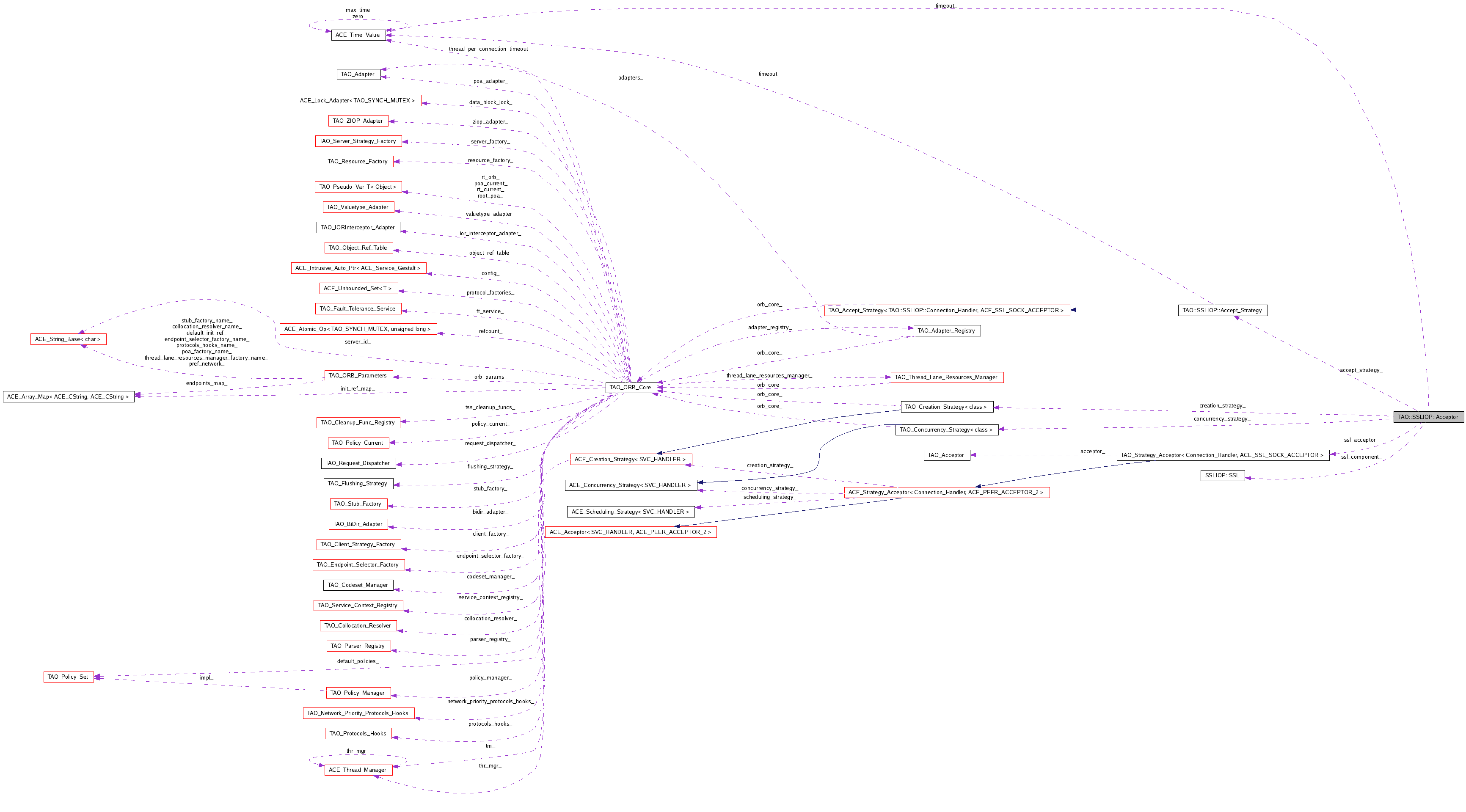Click ACE_Scheduling_Strategy< SVC_HANDLER > node
This screenshot has height=812, width=1466.
[x=630, y=512]
